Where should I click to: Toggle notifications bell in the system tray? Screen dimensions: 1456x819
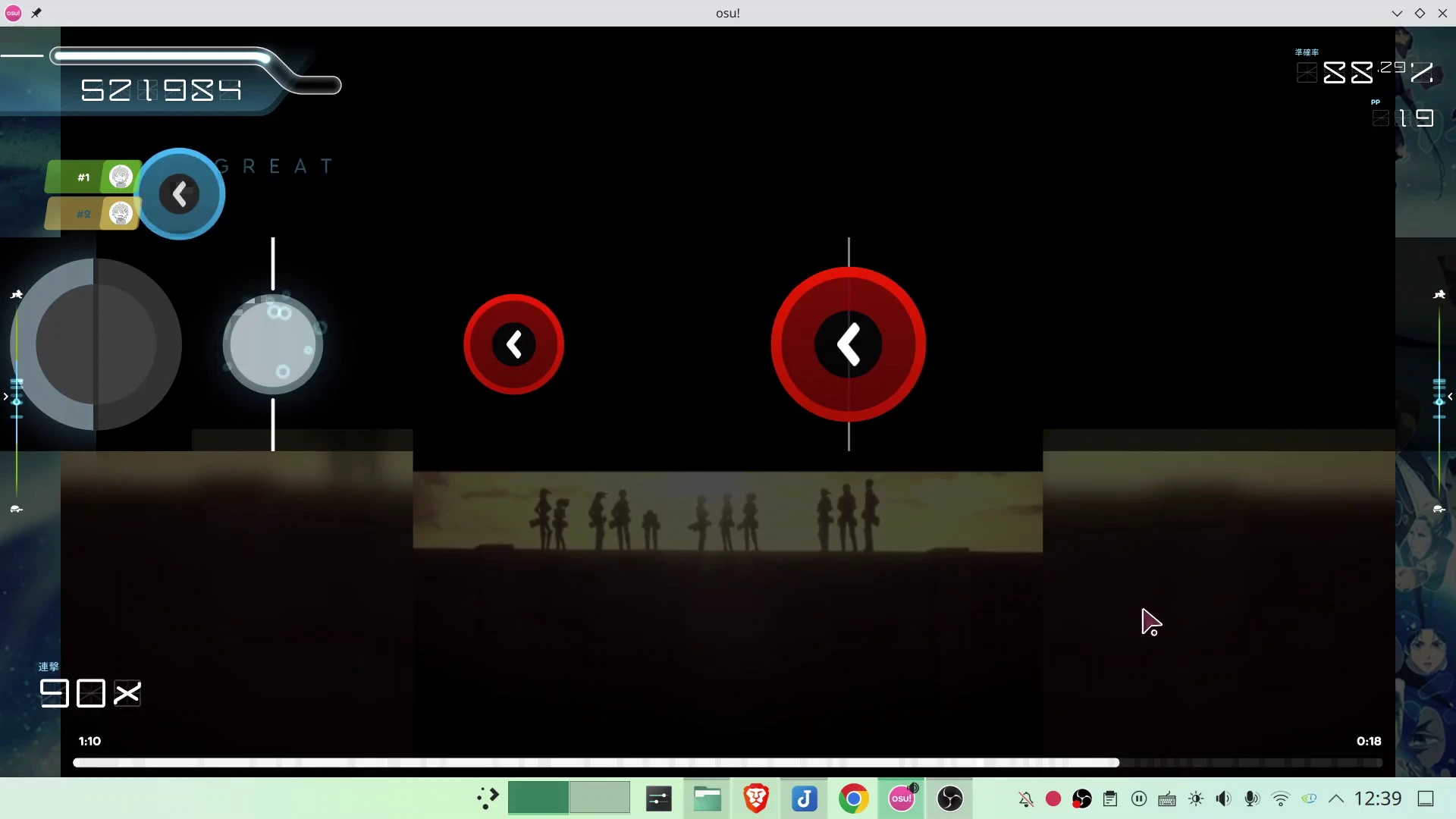[1025, 799]
